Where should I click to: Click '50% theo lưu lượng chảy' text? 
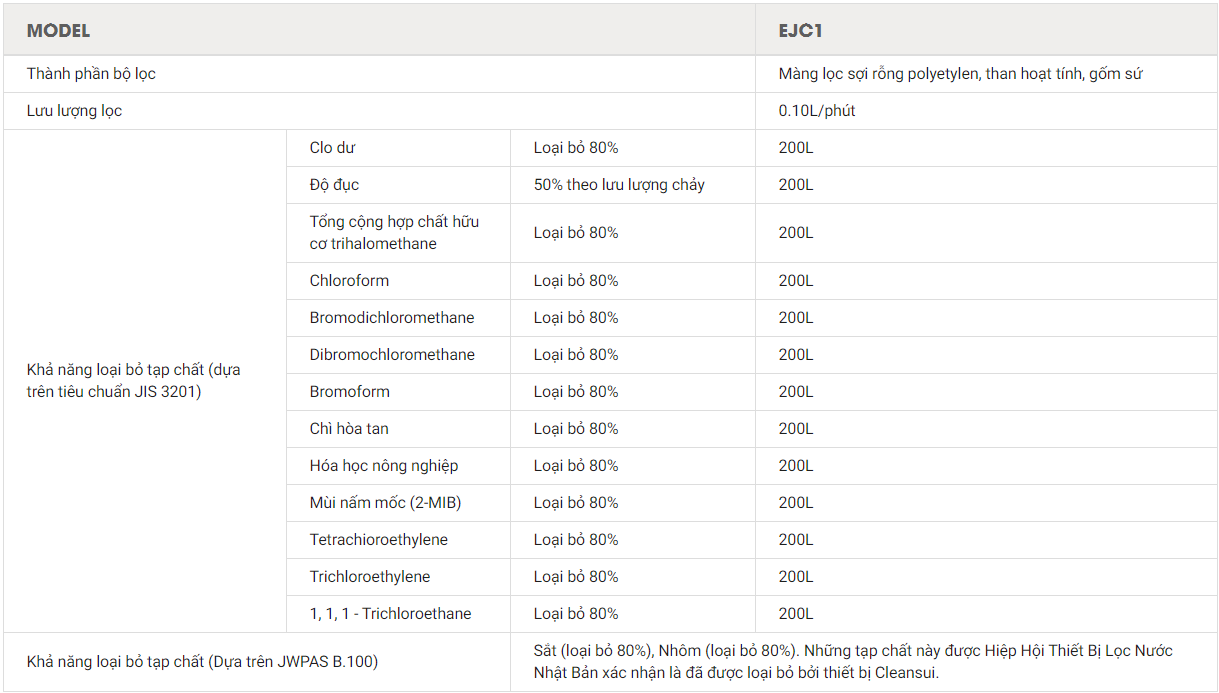tap(619, 185)
